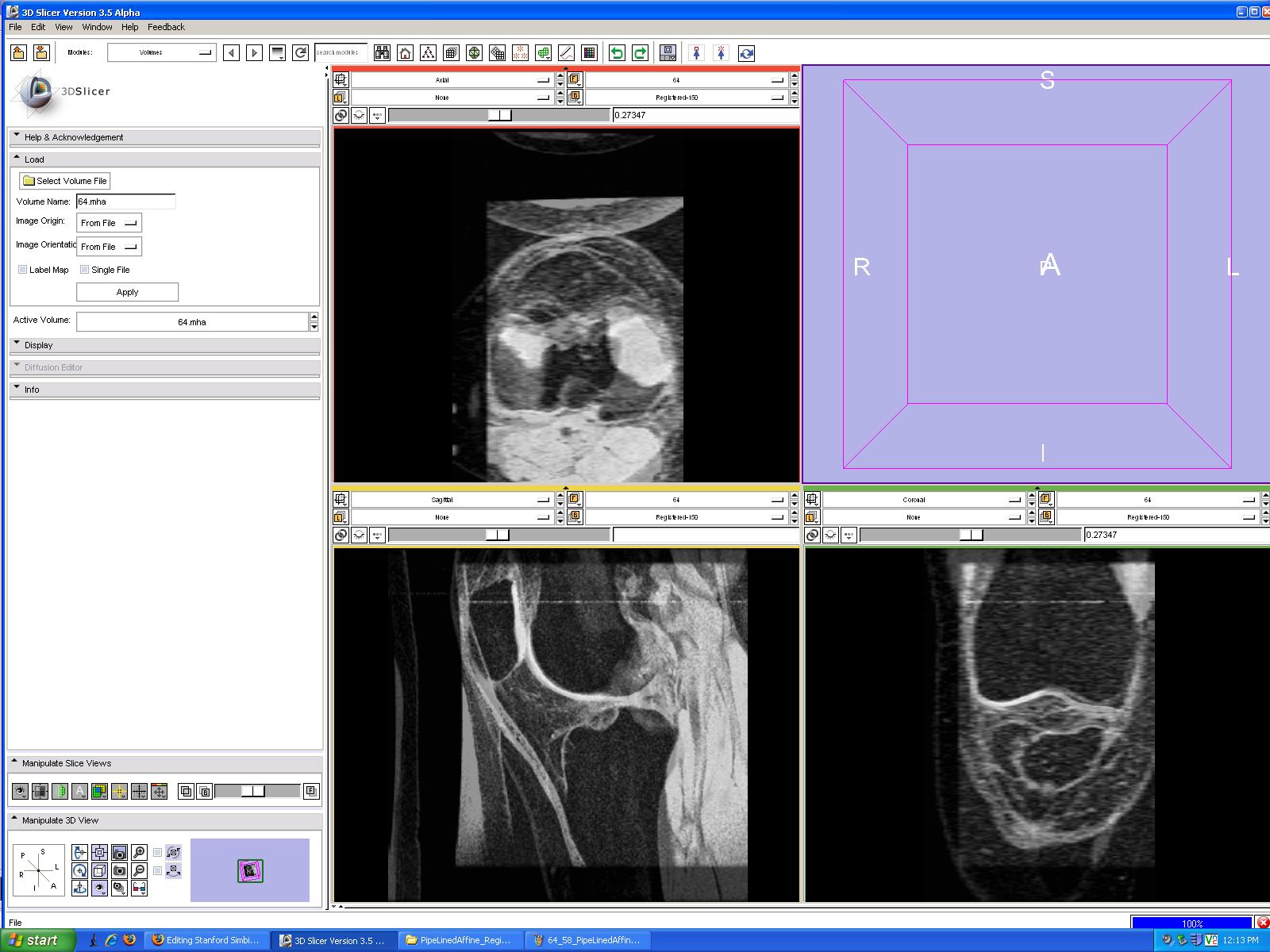Click the Home module icon in toolbar

coord(405,53)
